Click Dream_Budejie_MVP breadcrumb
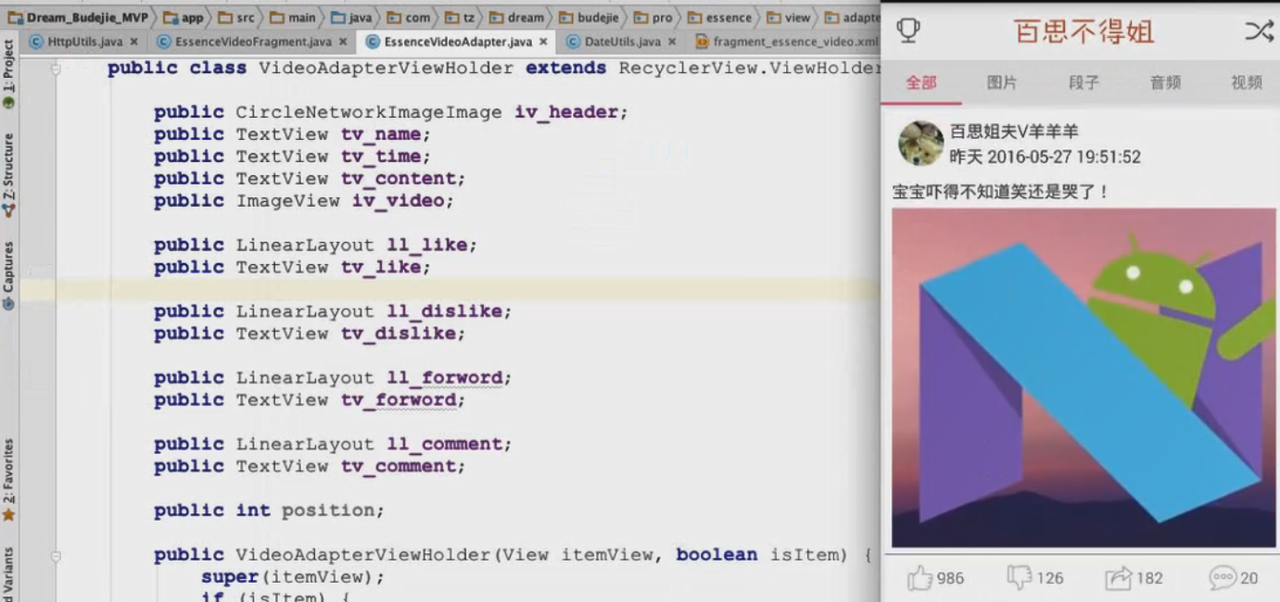This screenshot has width=1280, height=602. pos(78,17)
